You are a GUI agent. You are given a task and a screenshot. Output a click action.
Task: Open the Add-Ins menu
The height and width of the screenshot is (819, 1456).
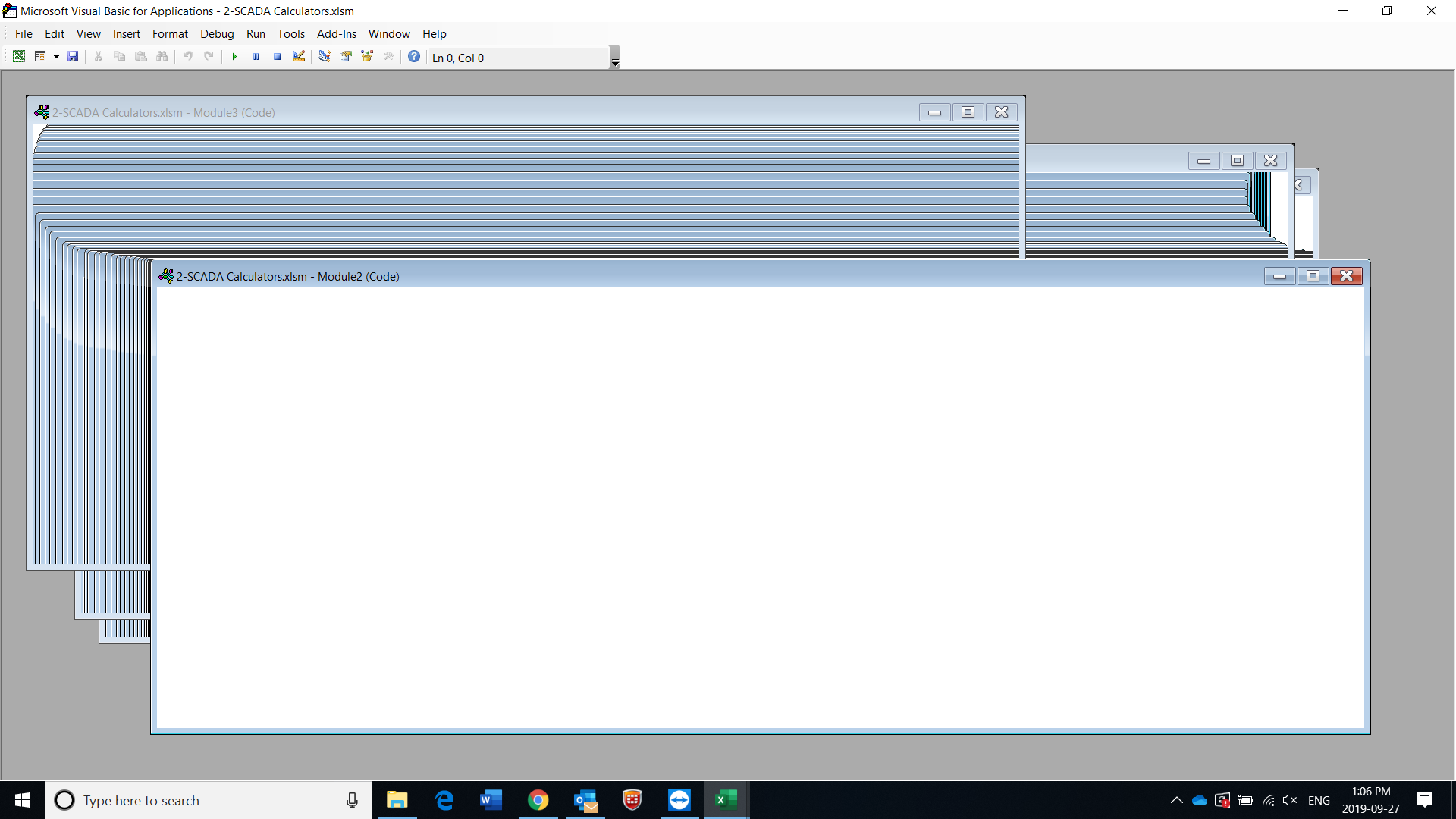coord(336,34)
